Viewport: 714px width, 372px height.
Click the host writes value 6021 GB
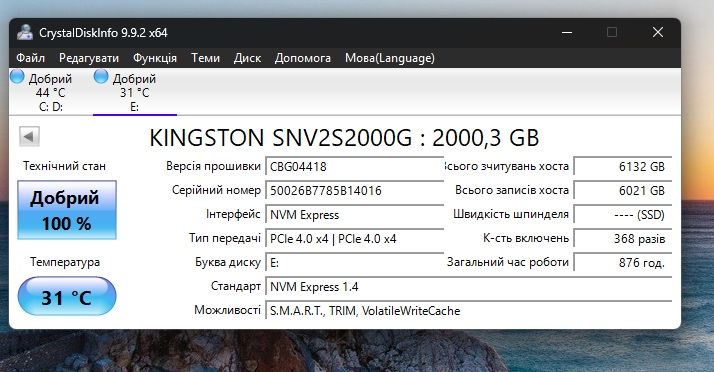622,190
